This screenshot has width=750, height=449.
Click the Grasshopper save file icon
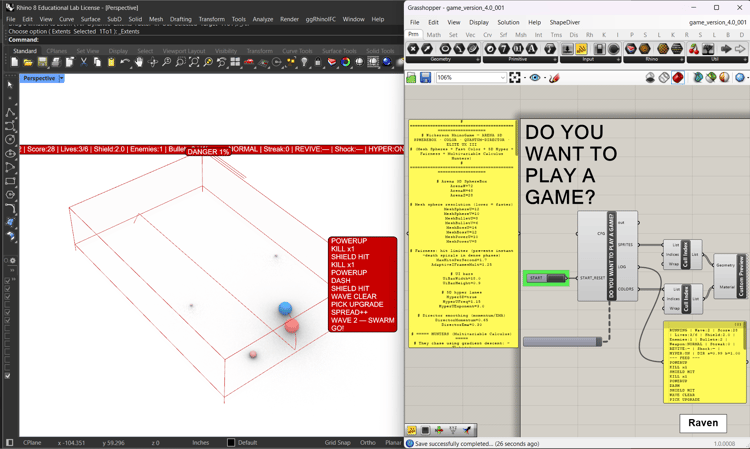(x=425, y=77)
